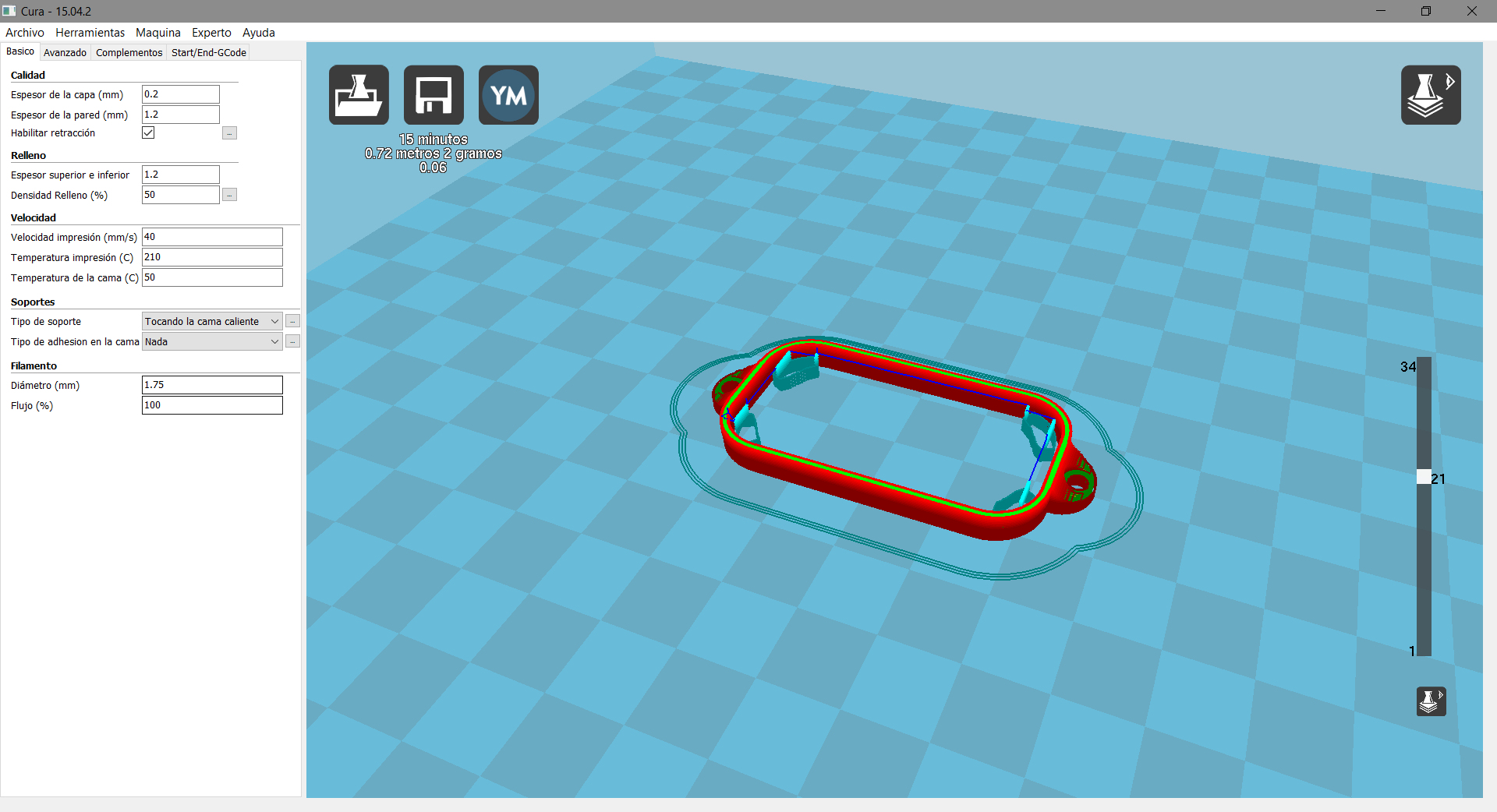The image size is (1497, 812).
Task: Click the layer slider handle at 21
Action: tap(1424, 478)
